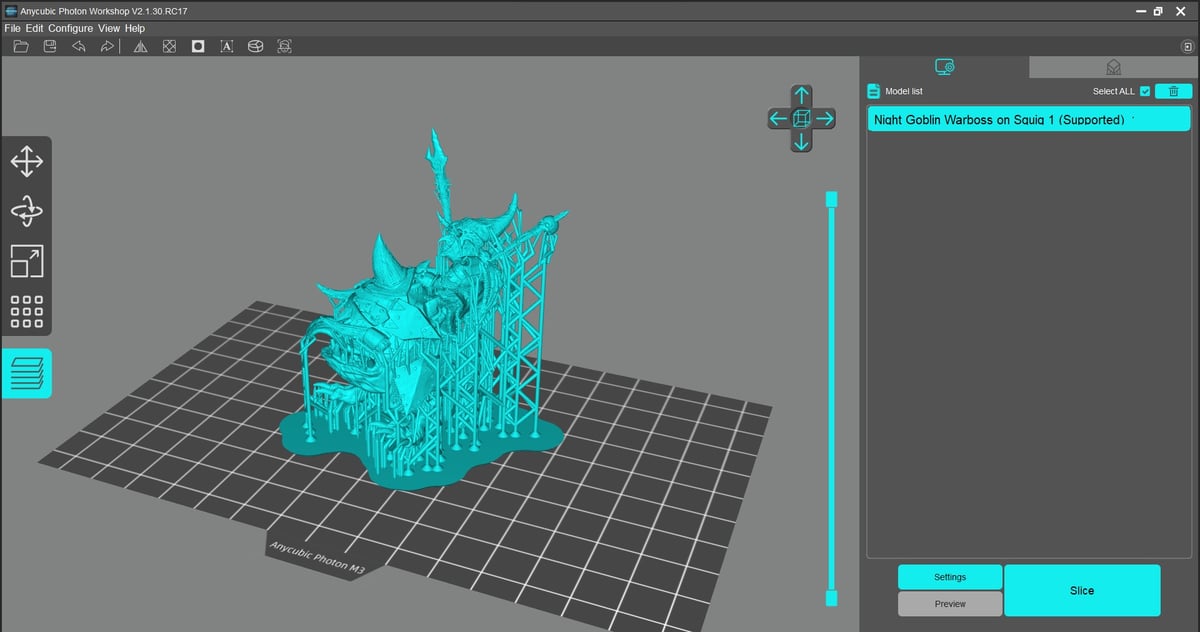
Task: Reset view with center cube icon
Action: point(801,119)
